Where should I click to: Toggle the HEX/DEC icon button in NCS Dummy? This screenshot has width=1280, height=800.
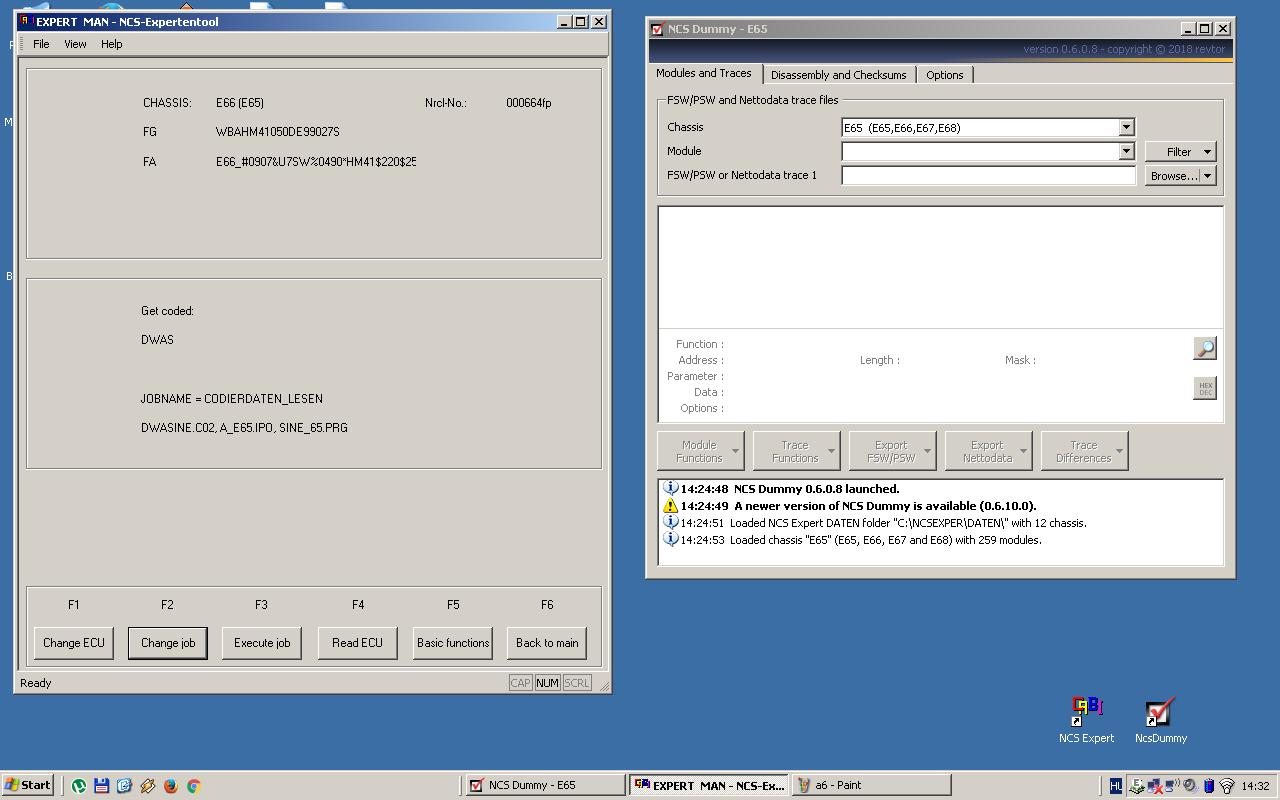point(1205,388)
